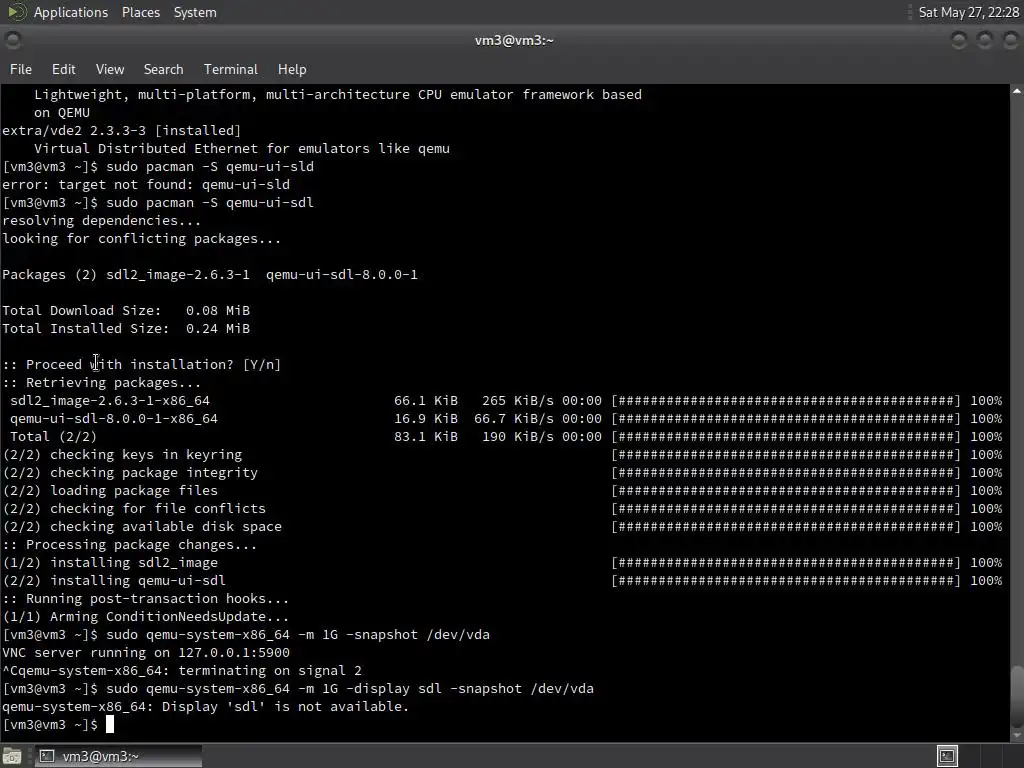Click the scrollbar up arrow
1024x768 pixels.
coord(1017,91)
